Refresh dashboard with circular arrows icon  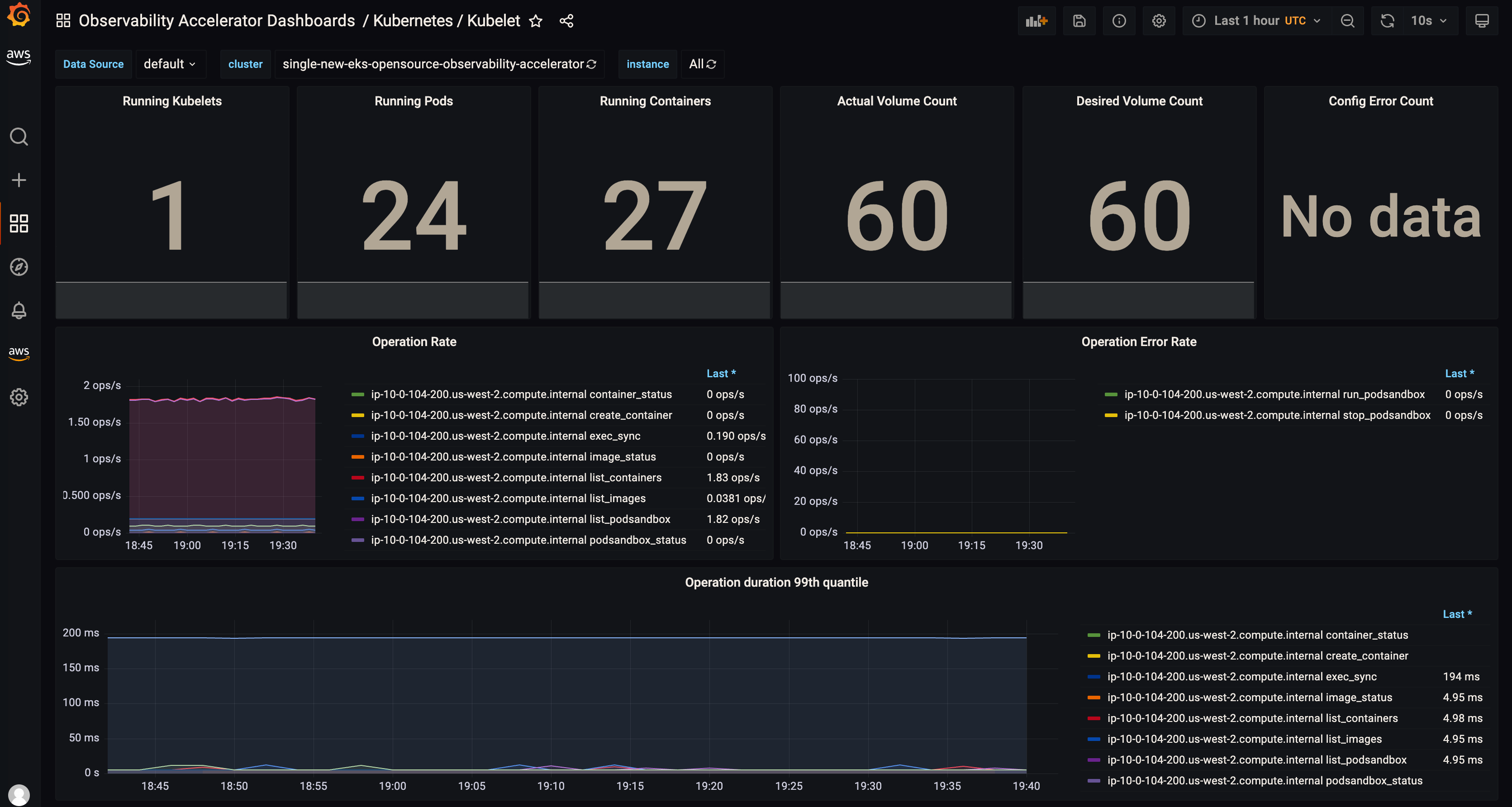(x=1387, y=21)
